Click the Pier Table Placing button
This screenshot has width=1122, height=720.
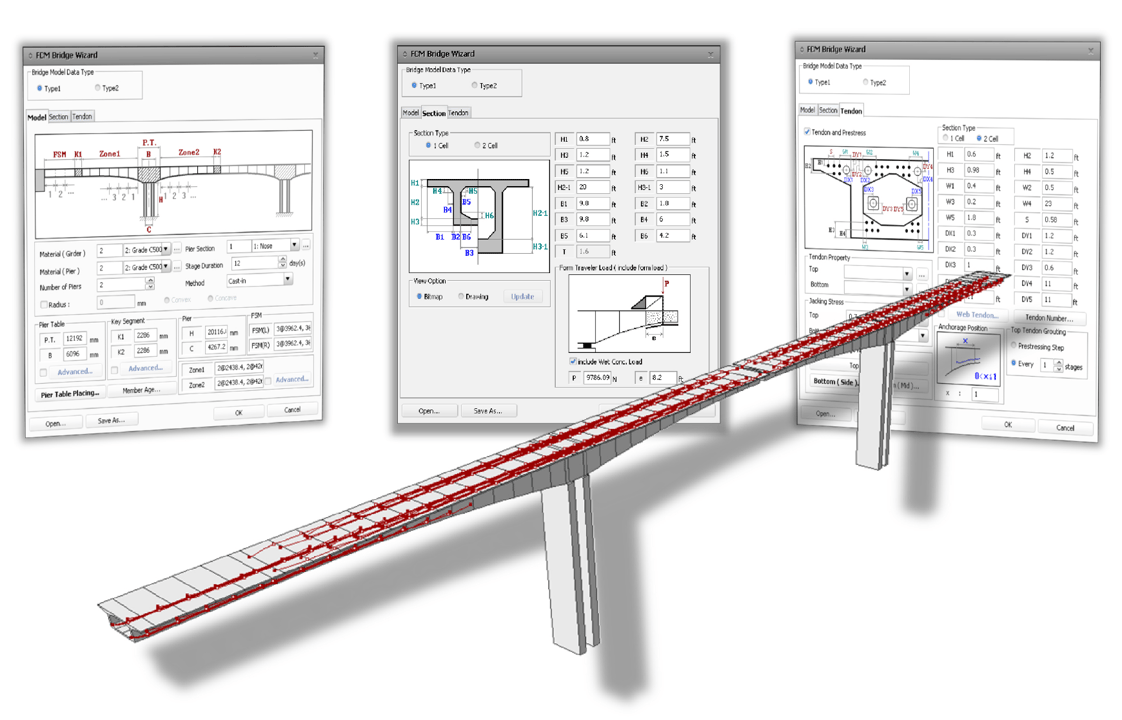tap(69, 393)
